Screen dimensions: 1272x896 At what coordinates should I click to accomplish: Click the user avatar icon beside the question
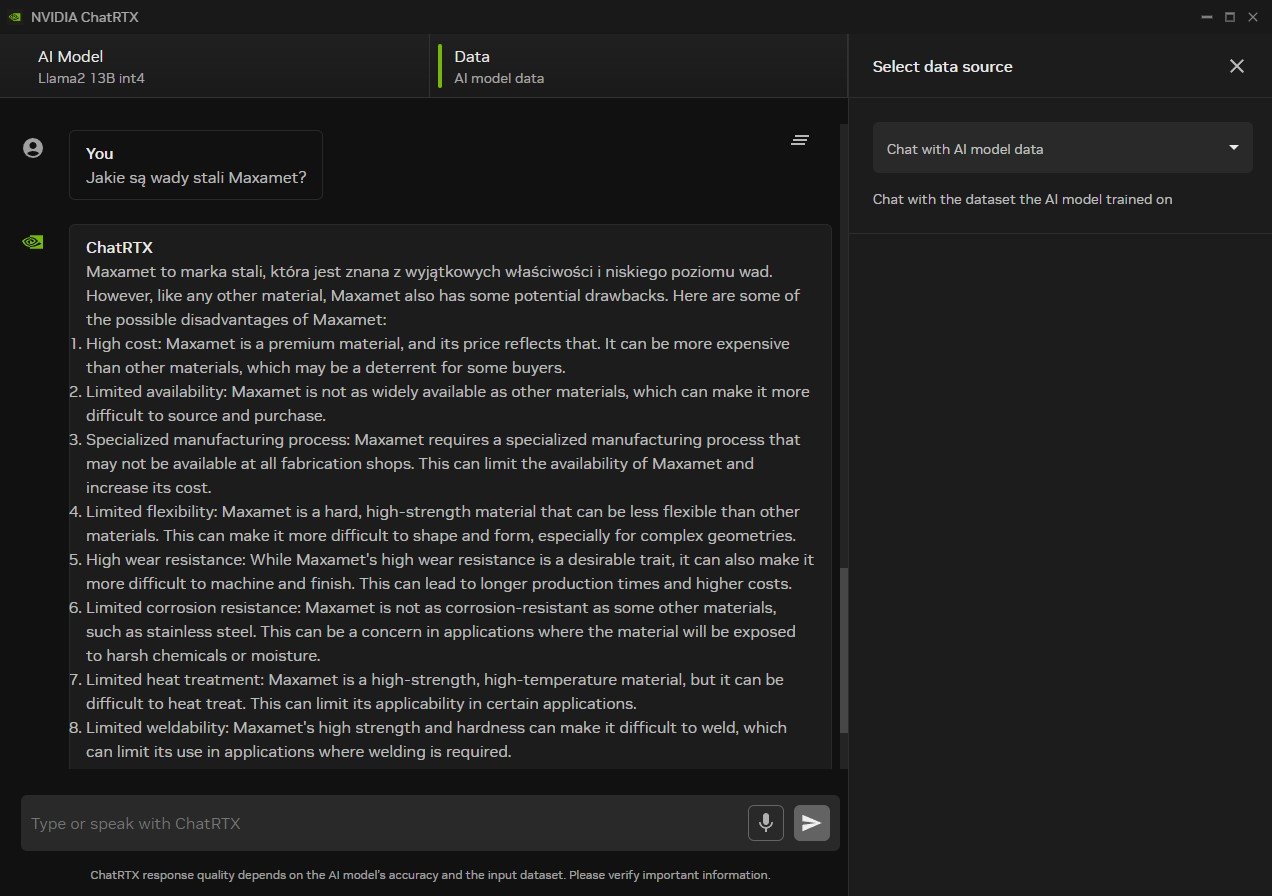click(x=33, y=147)
